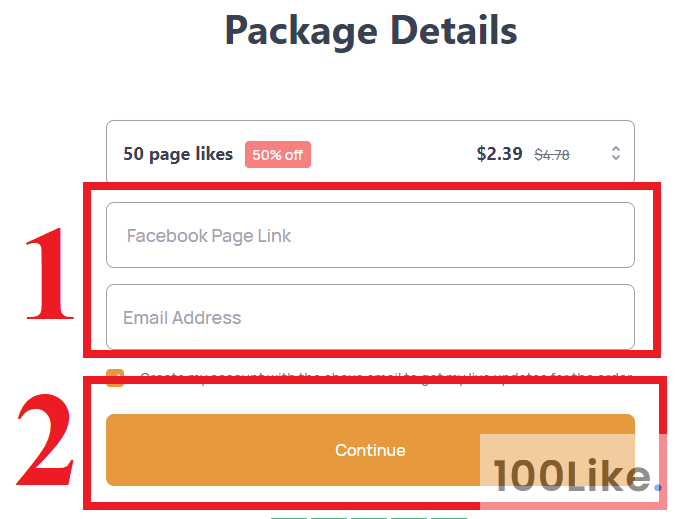Click the up arrow in package selector

pos(616,148)
